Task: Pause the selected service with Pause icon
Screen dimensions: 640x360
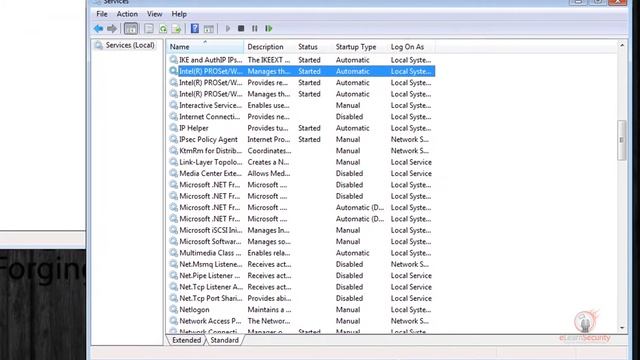Action: point(255,29)
